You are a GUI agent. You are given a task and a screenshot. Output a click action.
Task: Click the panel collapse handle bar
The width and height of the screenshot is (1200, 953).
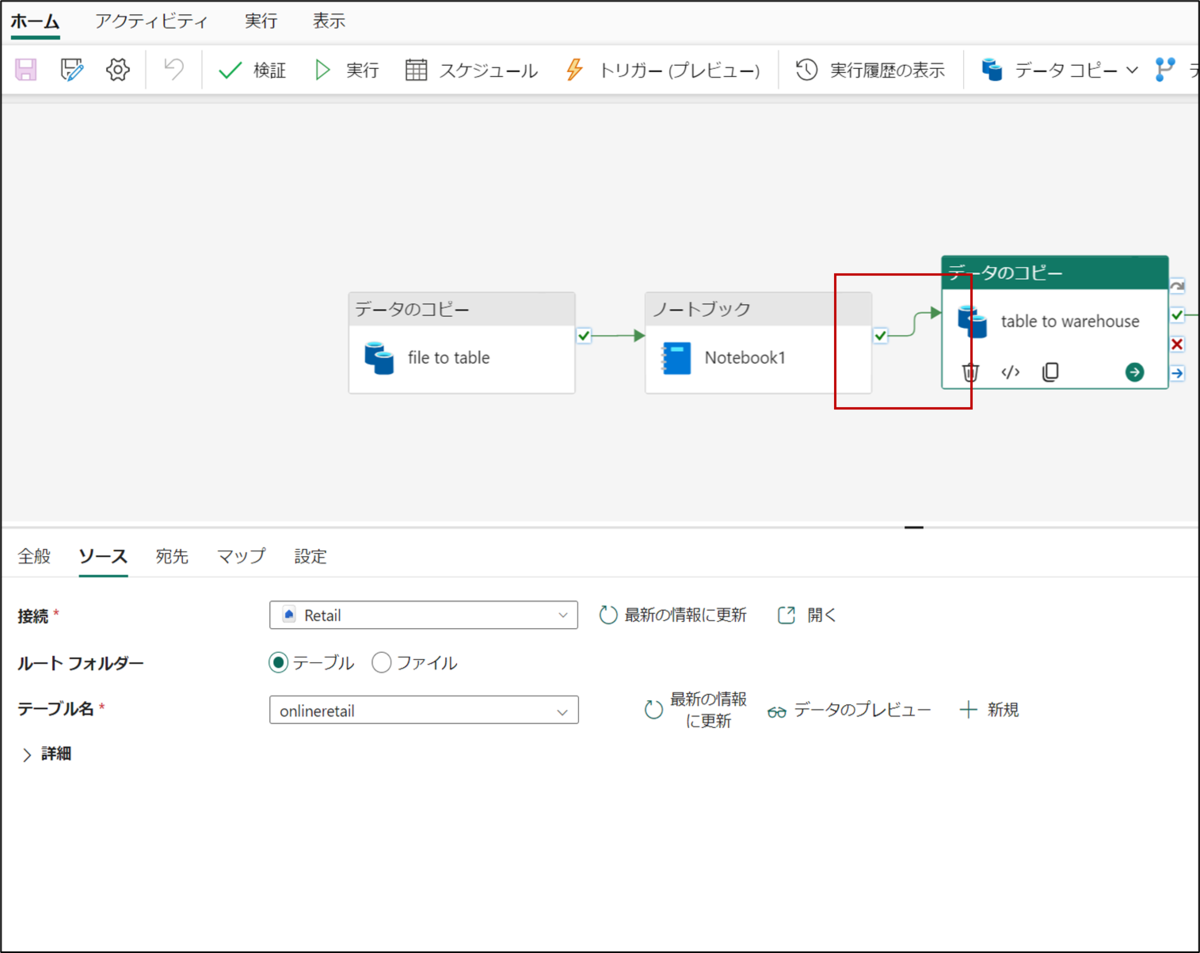[914, 527]
